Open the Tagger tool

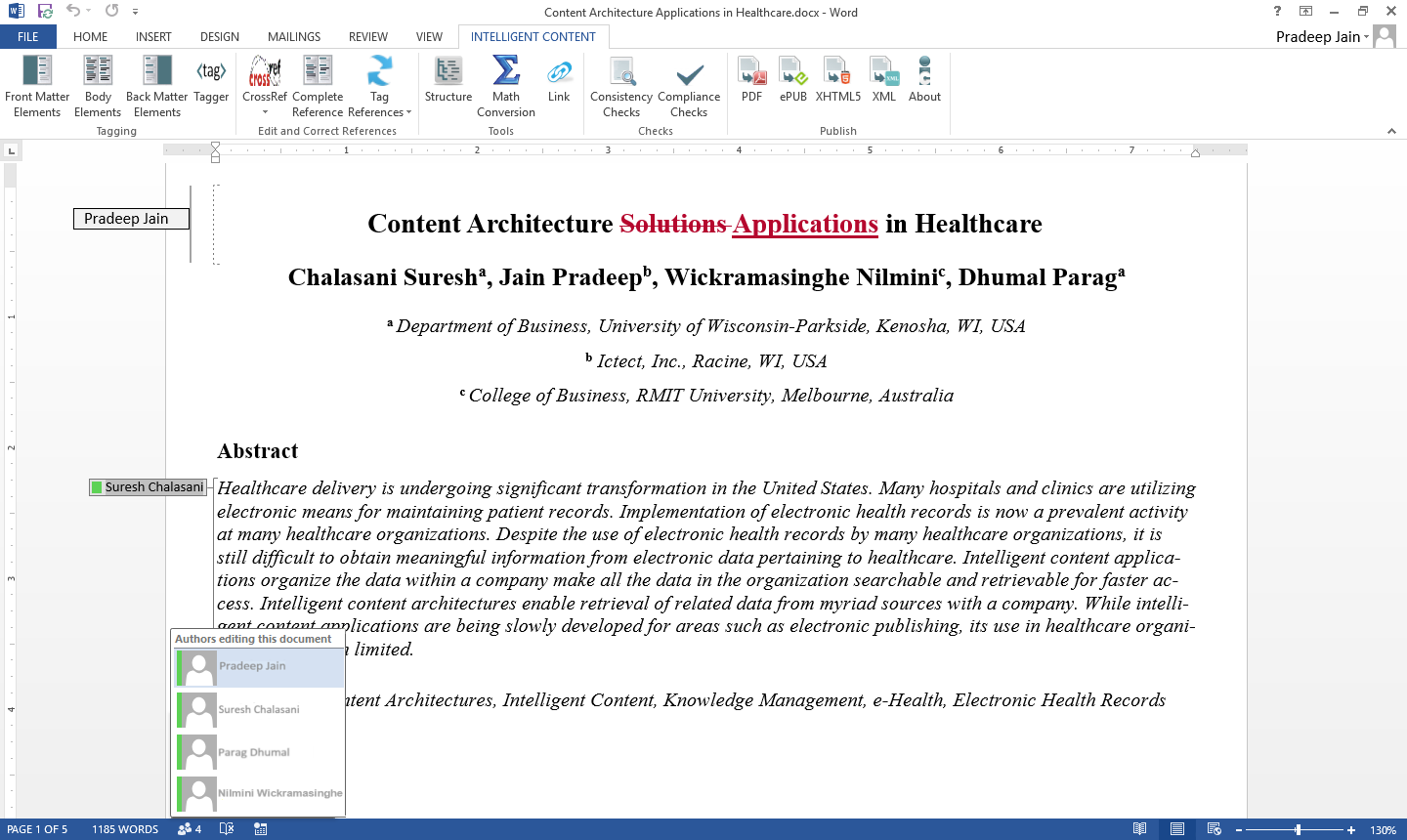[x=211, y=80]
